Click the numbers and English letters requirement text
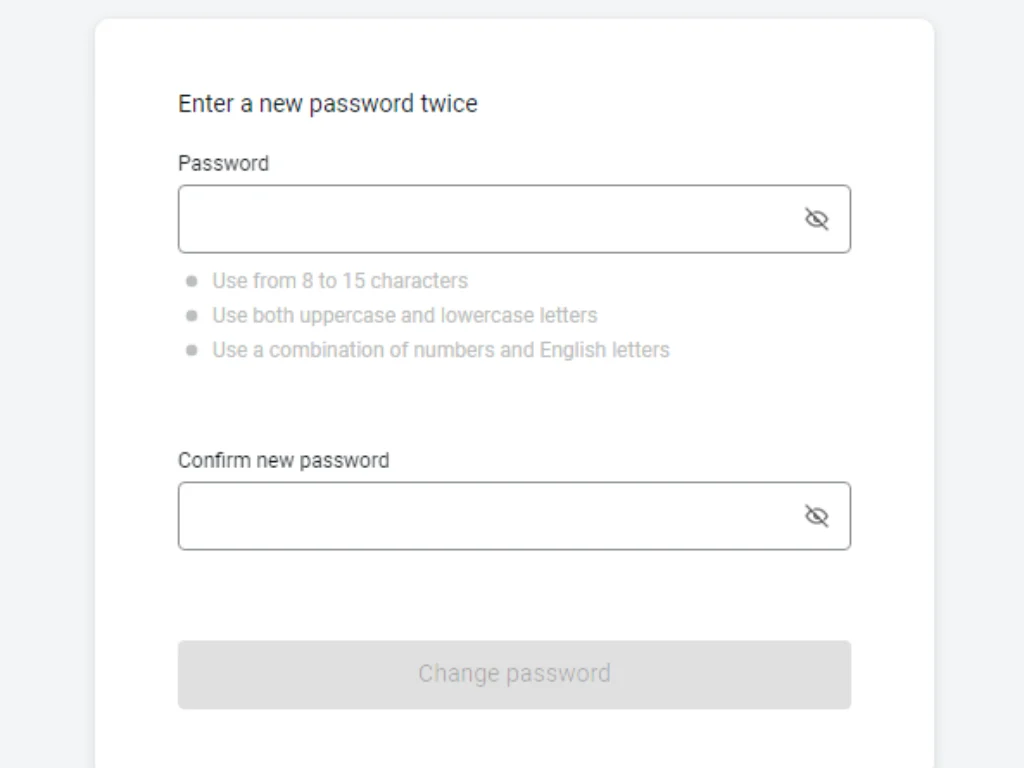 pos(441,350)
